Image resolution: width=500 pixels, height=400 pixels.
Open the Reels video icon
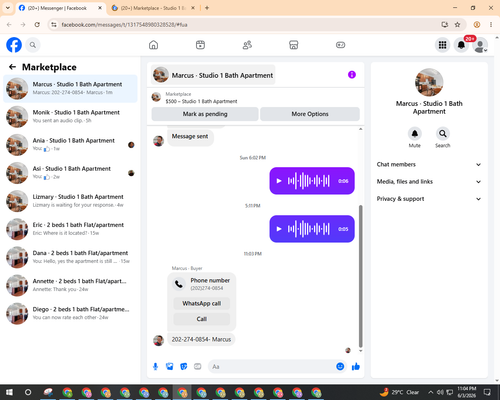click(200, 45)
